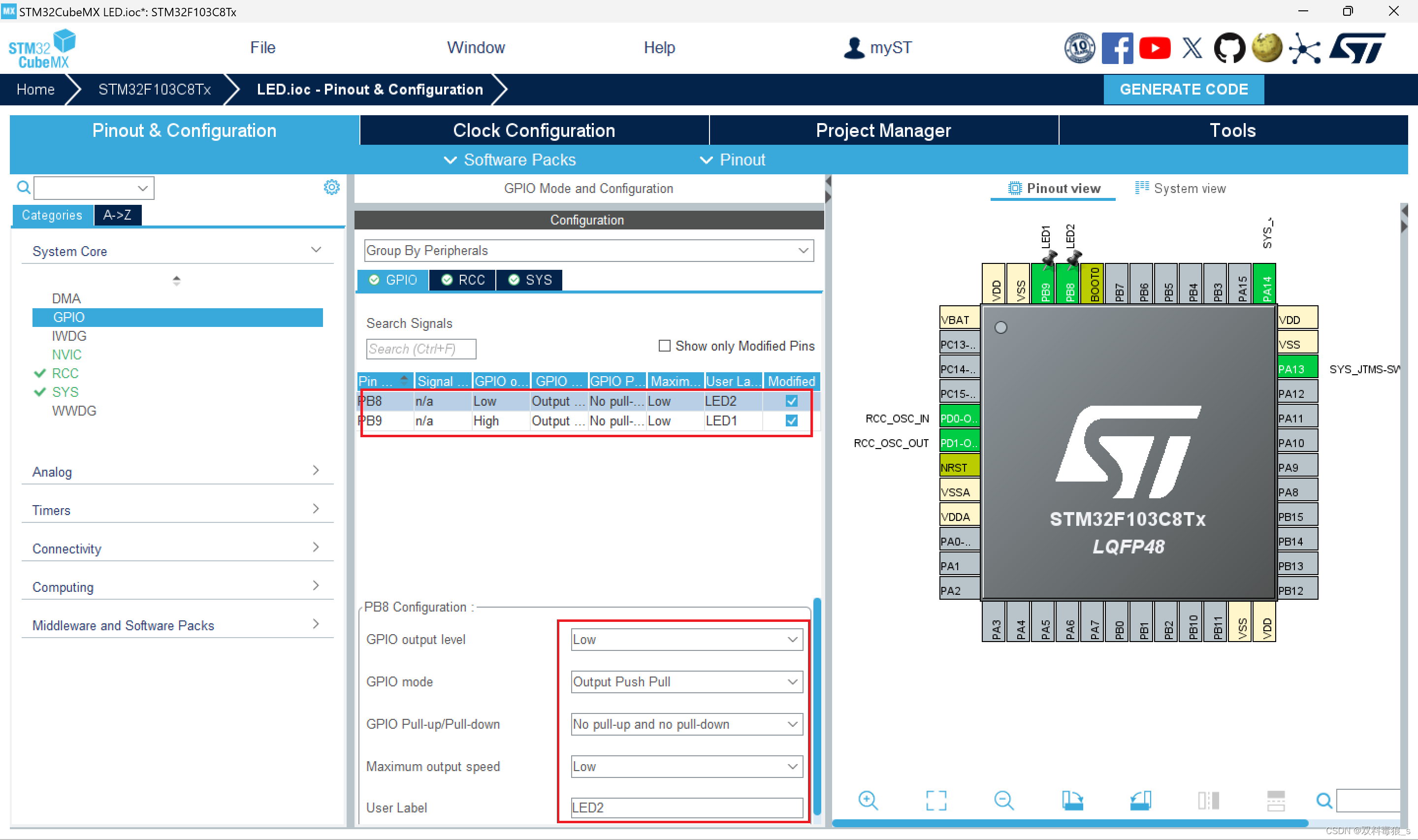
Task: Open the Maximum output speed dropdown
Action: tap(686, 766)
